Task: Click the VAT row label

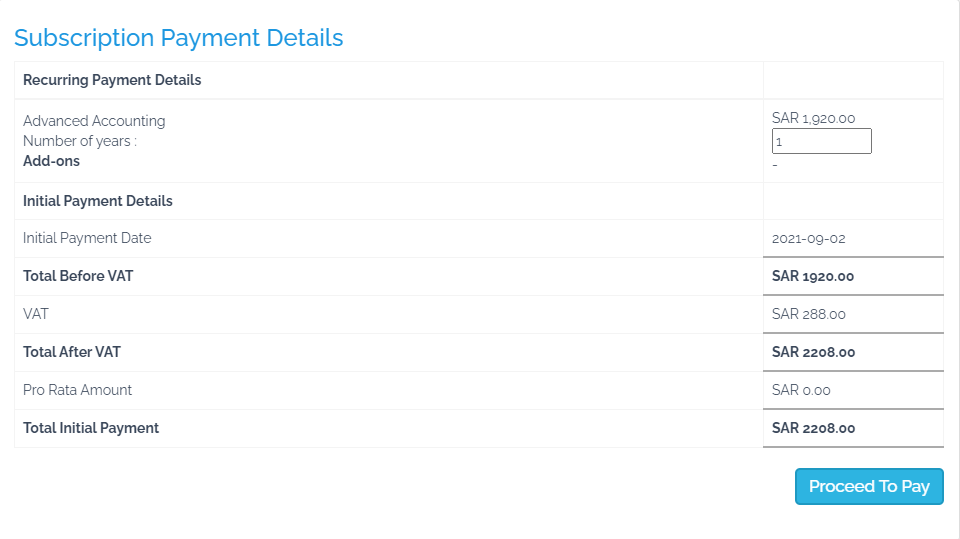Action: (36, 314)
